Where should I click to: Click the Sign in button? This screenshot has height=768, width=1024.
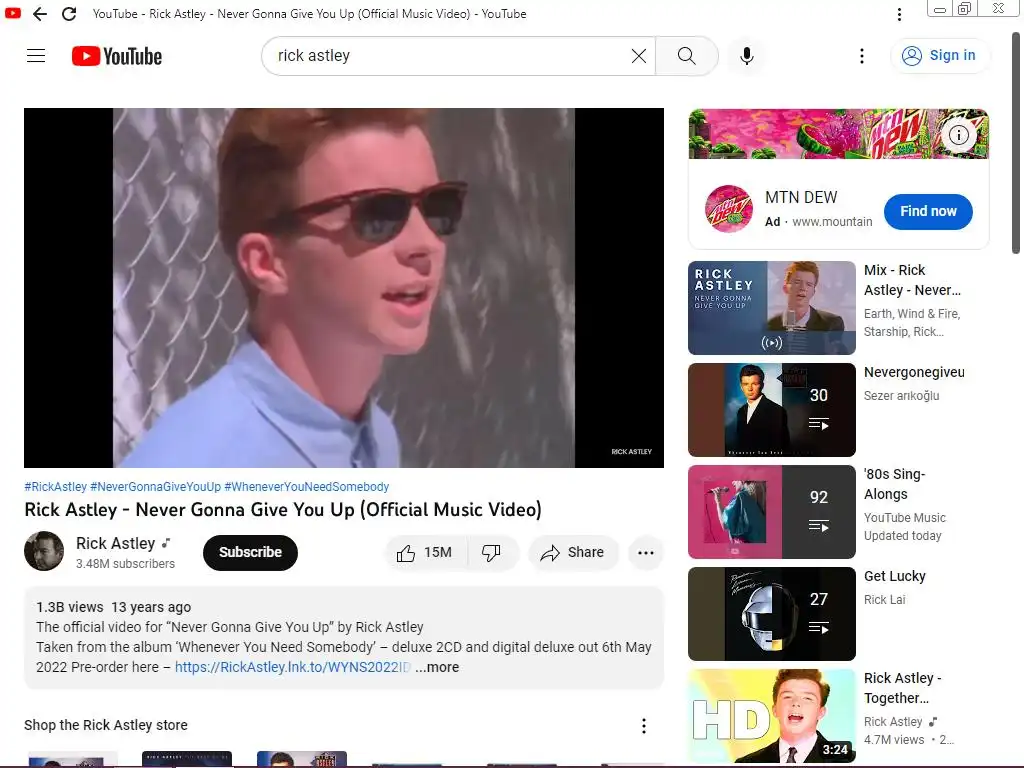(x=940, y=56)
